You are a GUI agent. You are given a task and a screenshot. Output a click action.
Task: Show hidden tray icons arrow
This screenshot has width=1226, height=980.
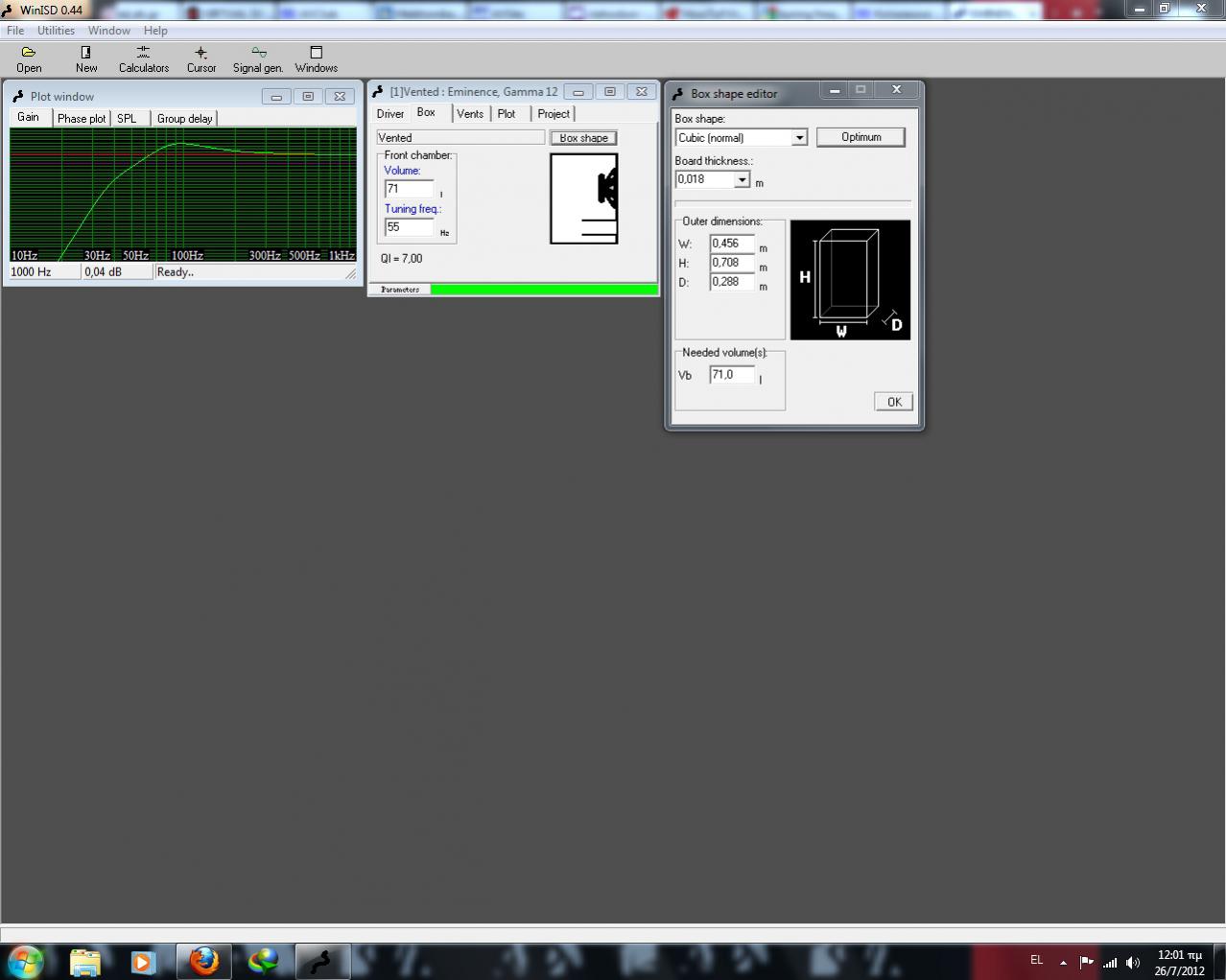[1063, 963]
